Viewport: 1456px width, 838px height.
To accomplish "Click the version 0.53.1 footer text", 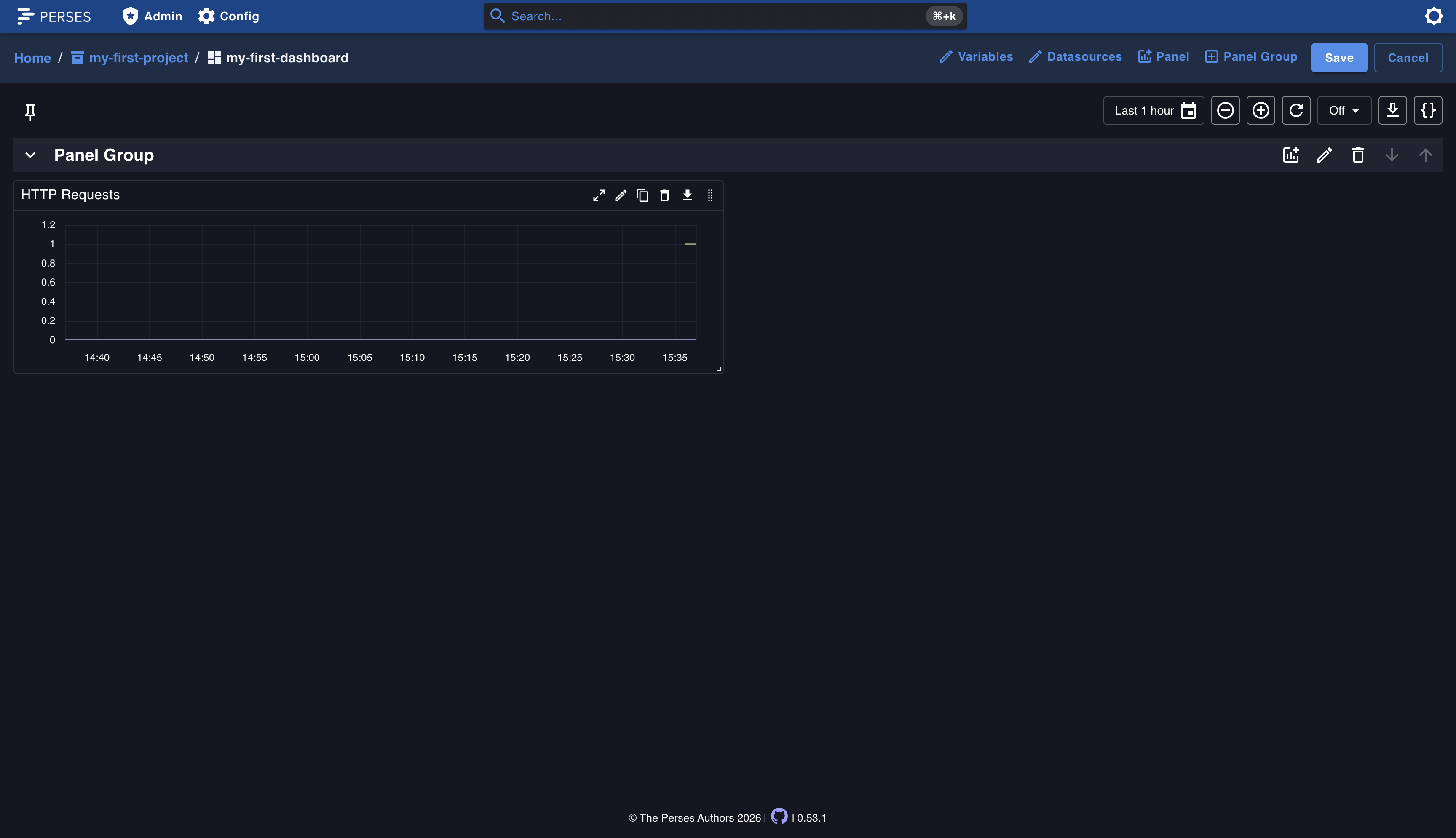I will [812, 818].
